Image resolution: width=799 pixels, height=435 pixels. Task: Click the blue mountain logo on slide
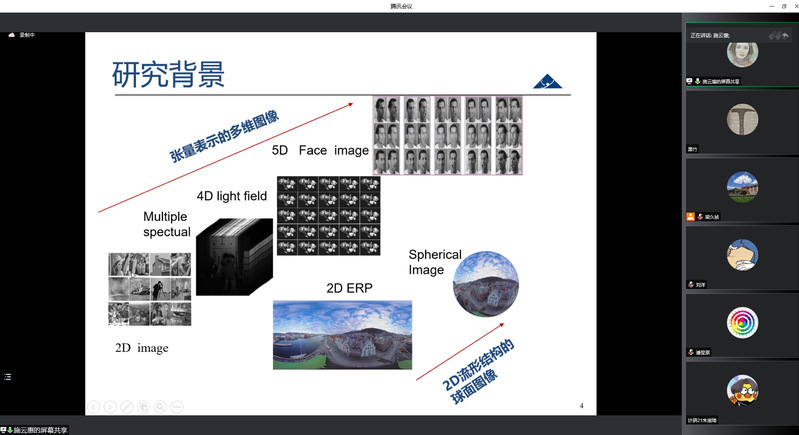tap(547, 81)
